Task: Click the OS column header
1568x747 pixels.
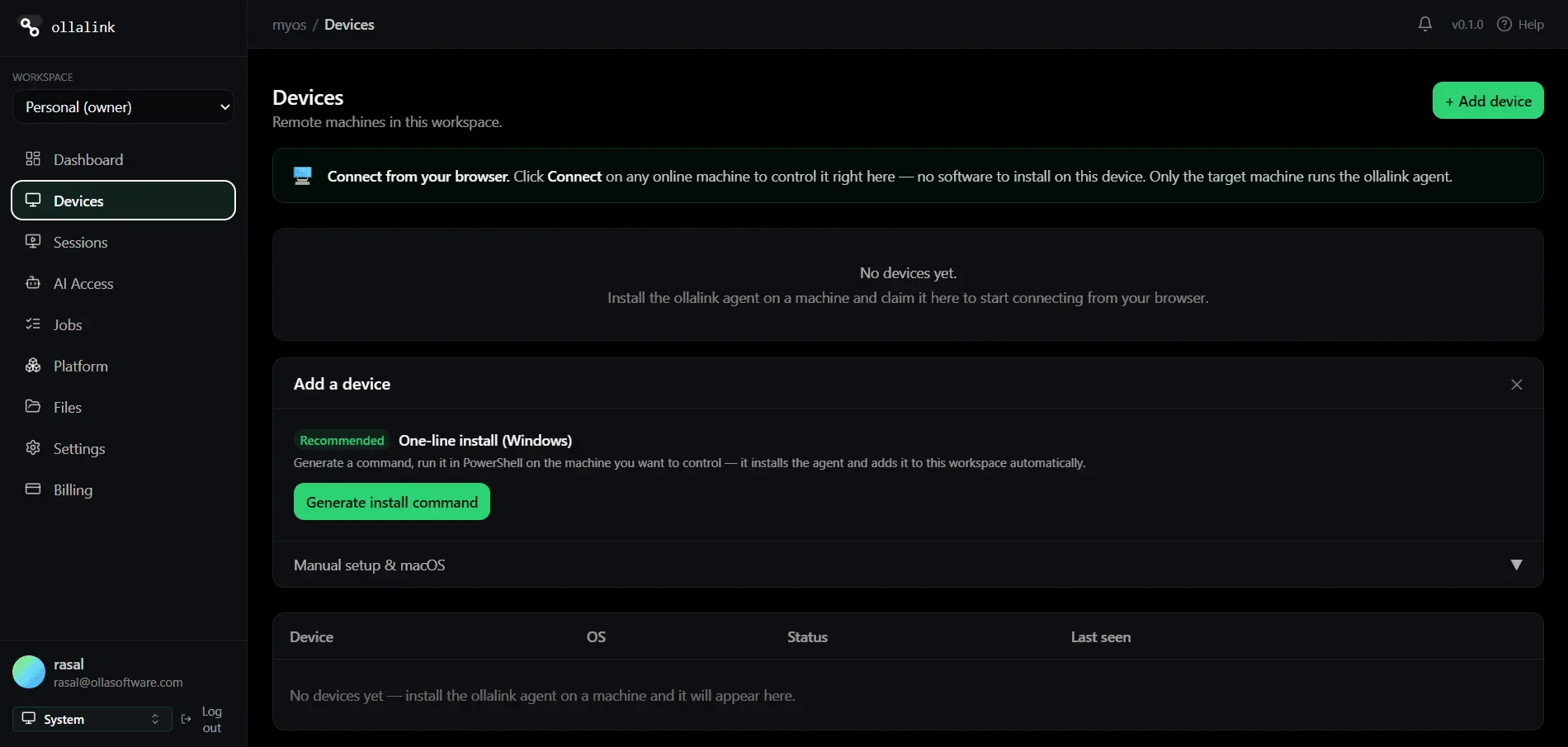Action: pos(596,636)
